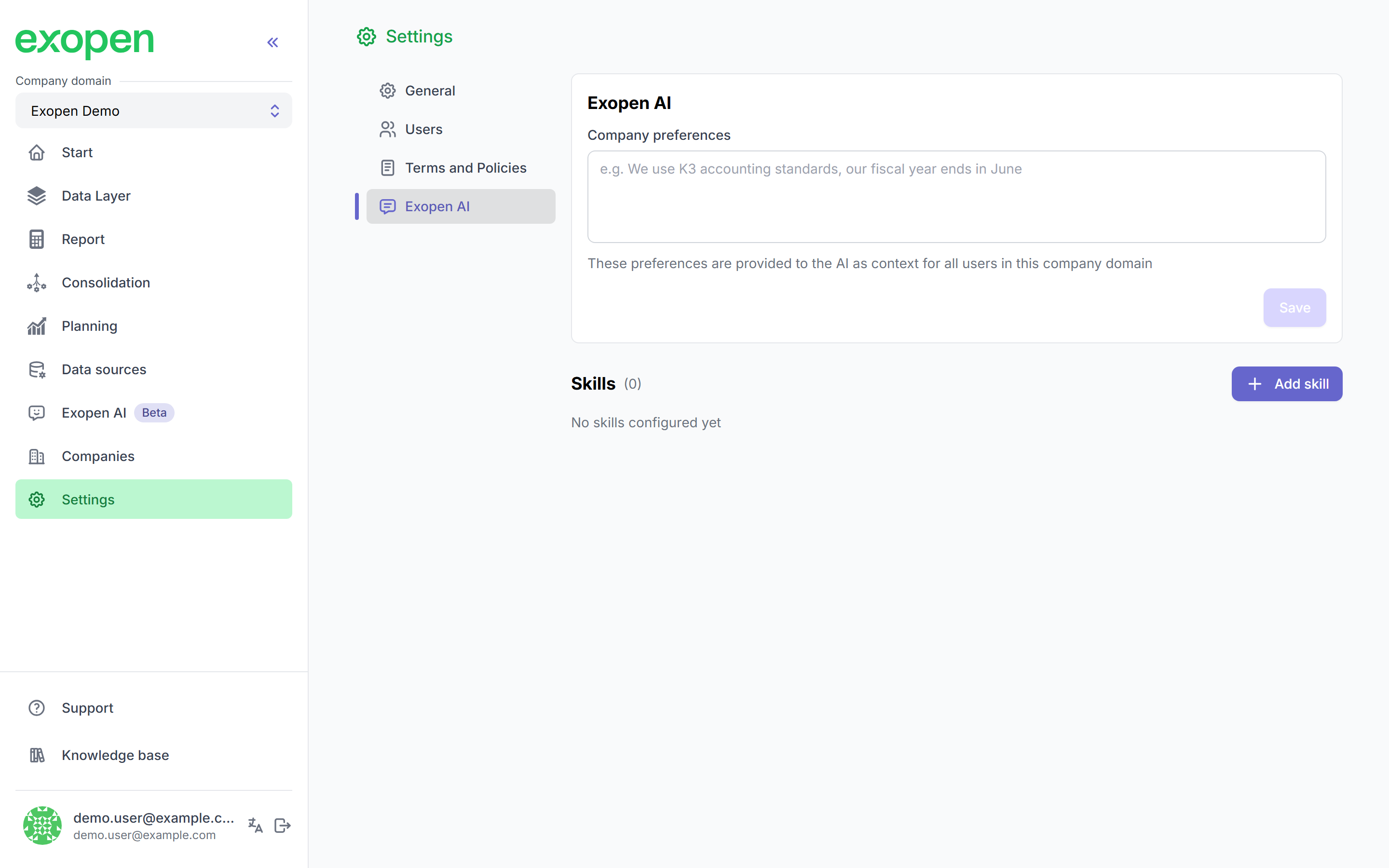Image resolution: width=1389 pixels, height=868 pixels.
Task: Click the Companies building icon
Action: pos(37,456)
